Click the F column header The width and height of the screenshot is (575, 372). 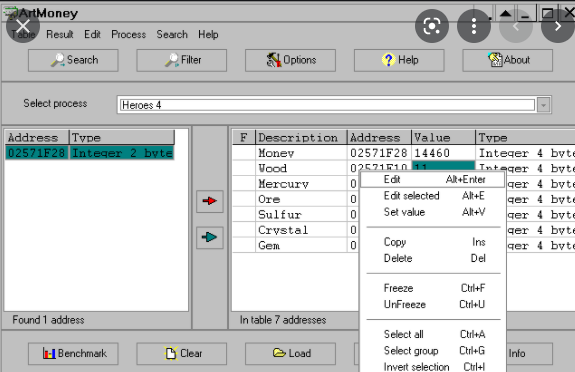coord(243,138)
